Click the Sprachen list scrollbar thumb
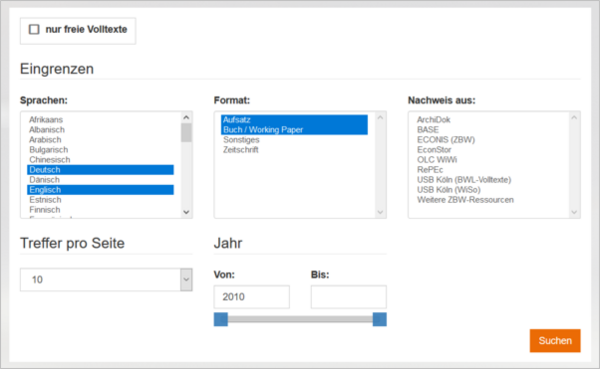Screen dimensions: 600x369 click(x=186, y=132)
